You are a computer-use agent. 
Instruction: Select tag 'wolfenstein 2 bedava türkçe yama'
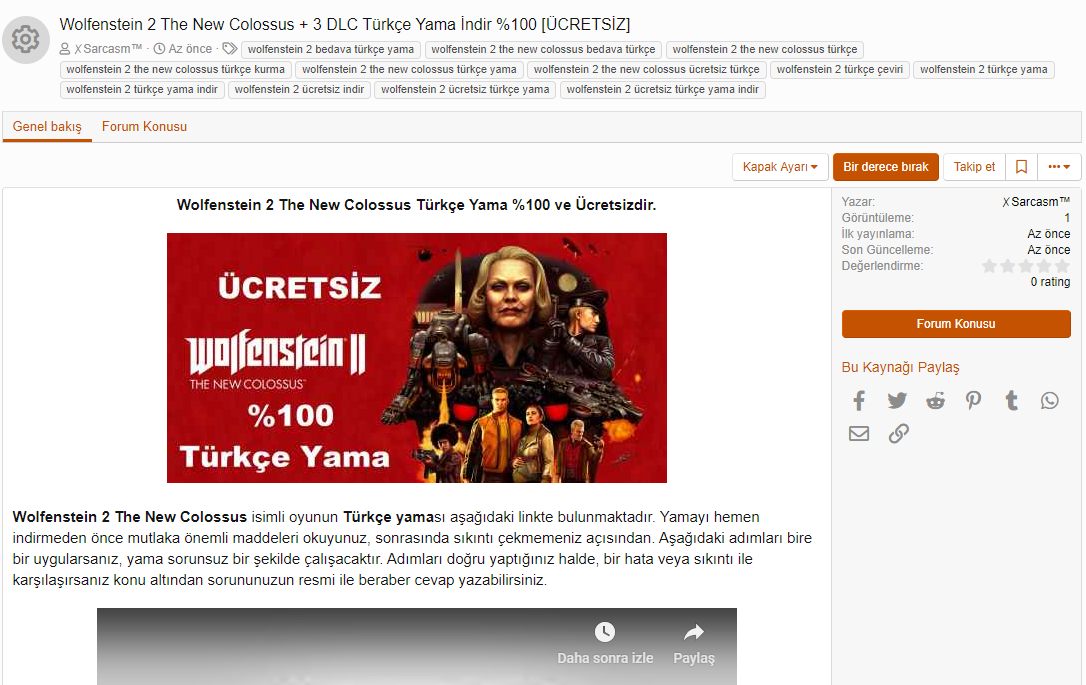331,50
